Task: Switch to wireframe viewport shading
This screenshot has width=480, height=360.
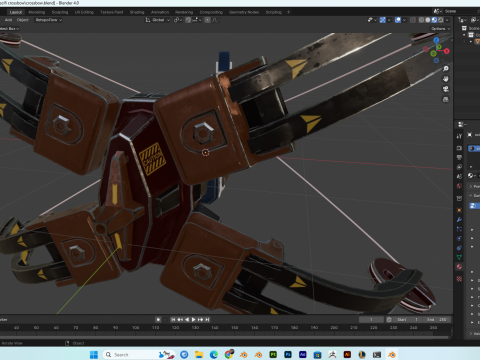Action: (421, 20)
